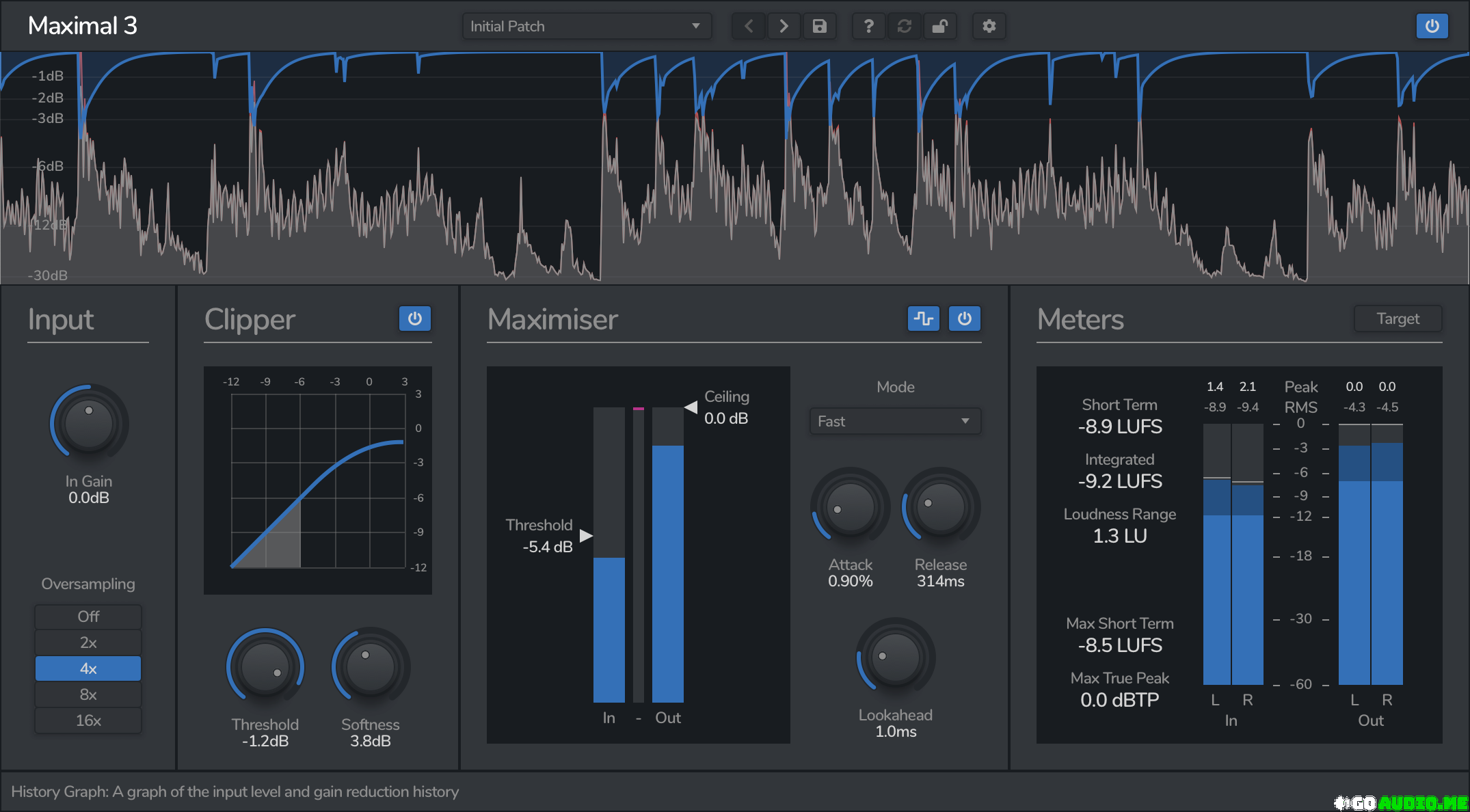Set oversampling to Off

[x=88, y=617]
